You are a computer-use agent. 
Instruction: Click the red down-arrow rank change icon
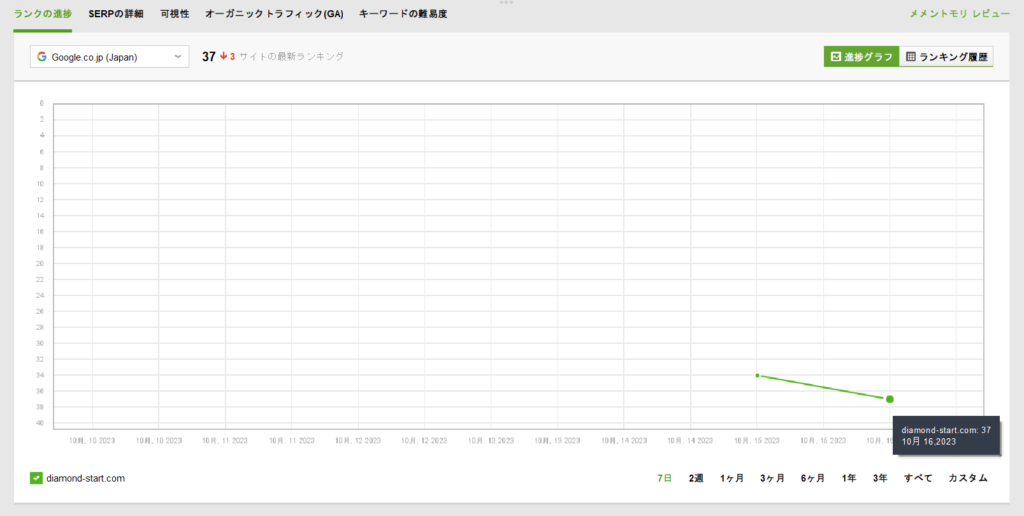[x=224, y=57]
